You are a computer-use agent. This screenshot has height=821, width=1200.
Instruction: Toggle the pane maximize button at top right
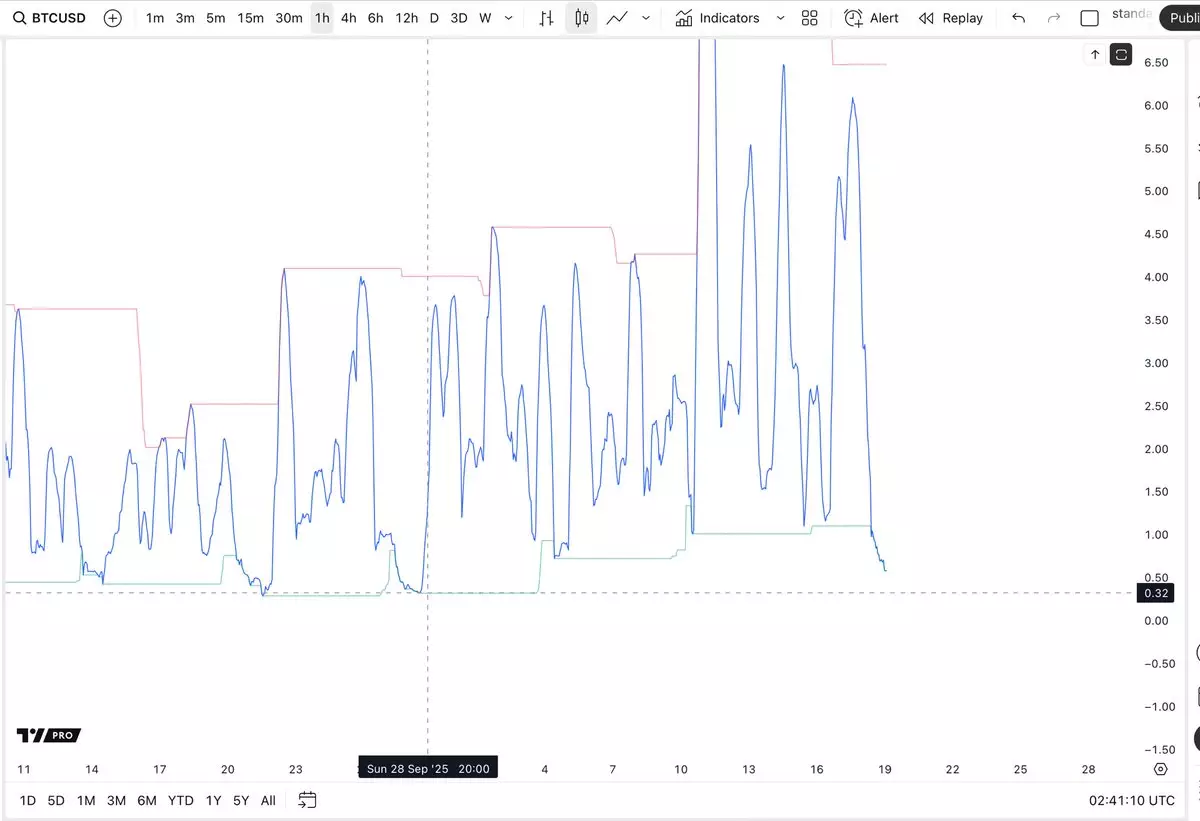1121,55
